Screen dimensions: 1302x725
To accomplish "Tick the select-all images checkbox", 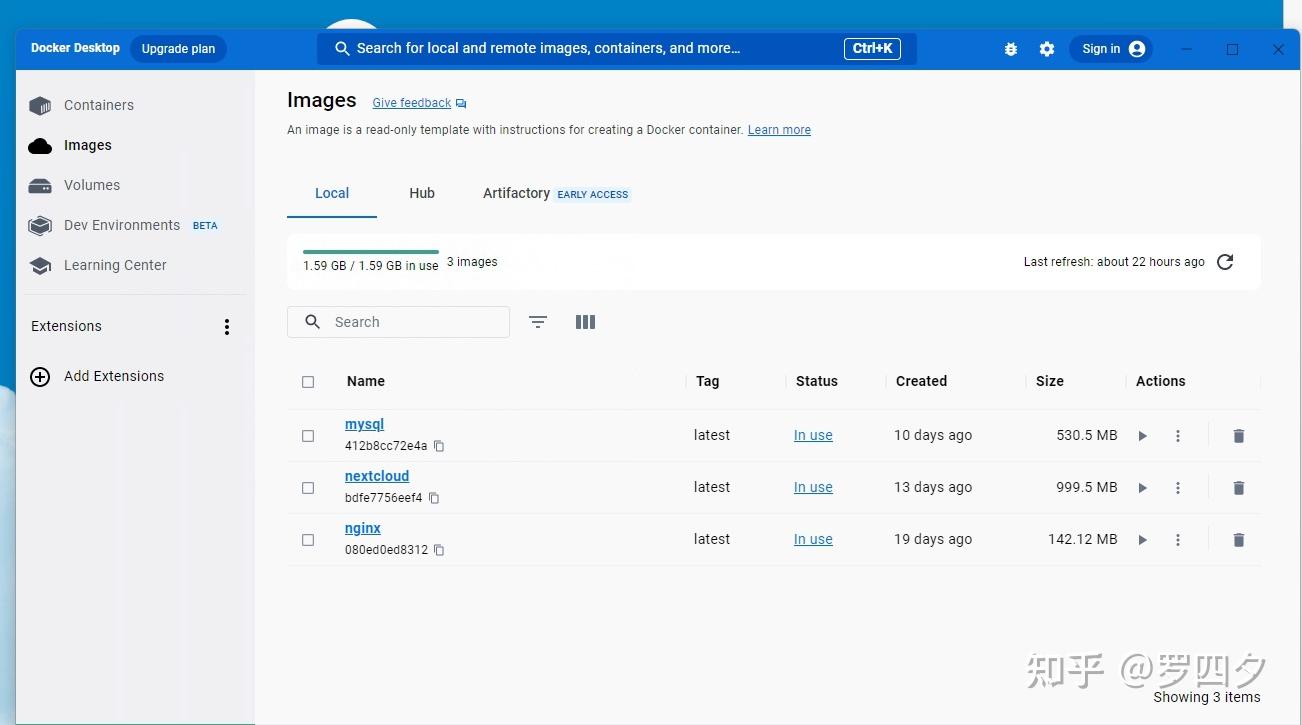I will pos(308,382).
